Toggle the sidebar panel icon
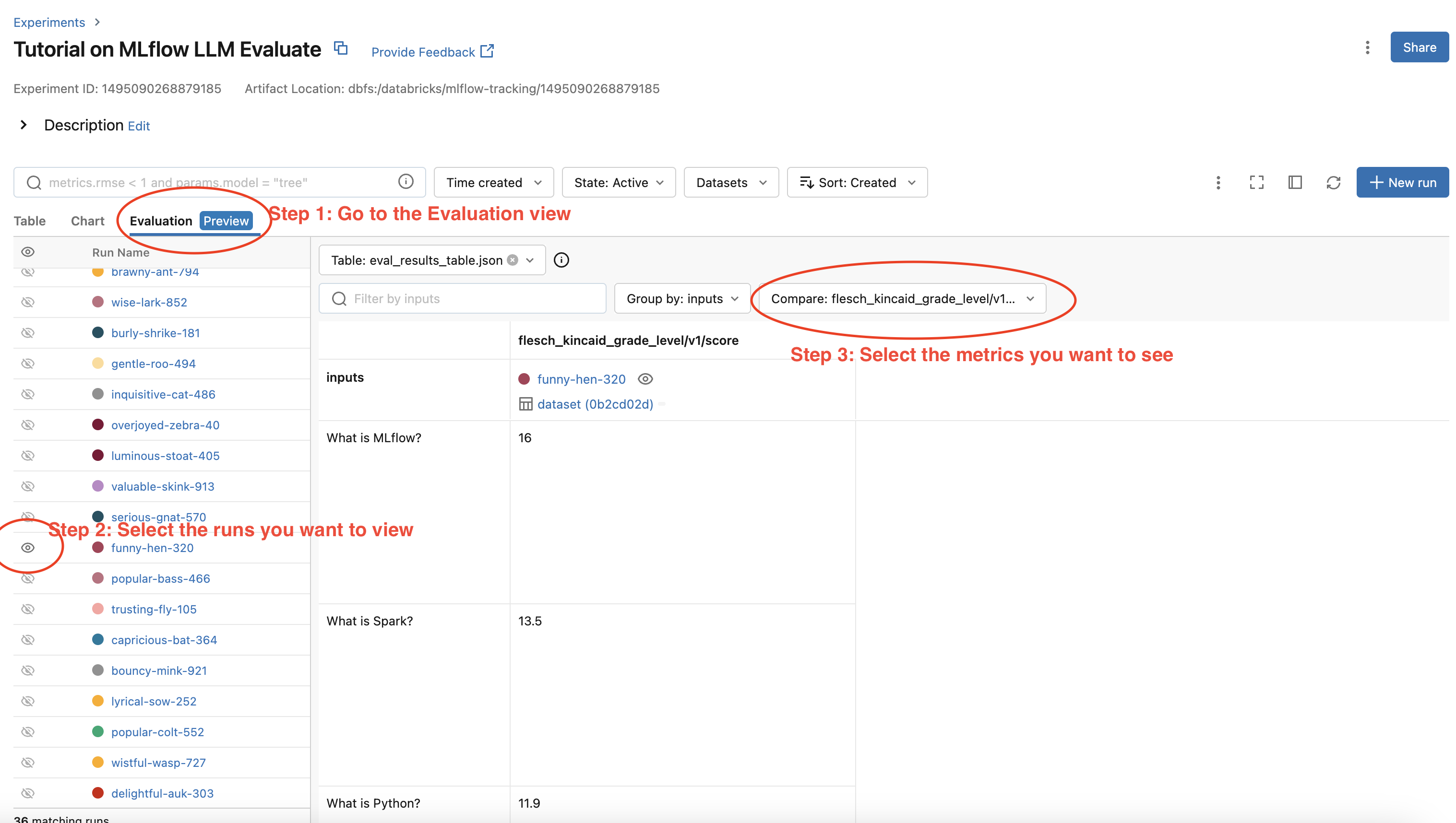This screenshot has width=1456, height=823. 1295,182
